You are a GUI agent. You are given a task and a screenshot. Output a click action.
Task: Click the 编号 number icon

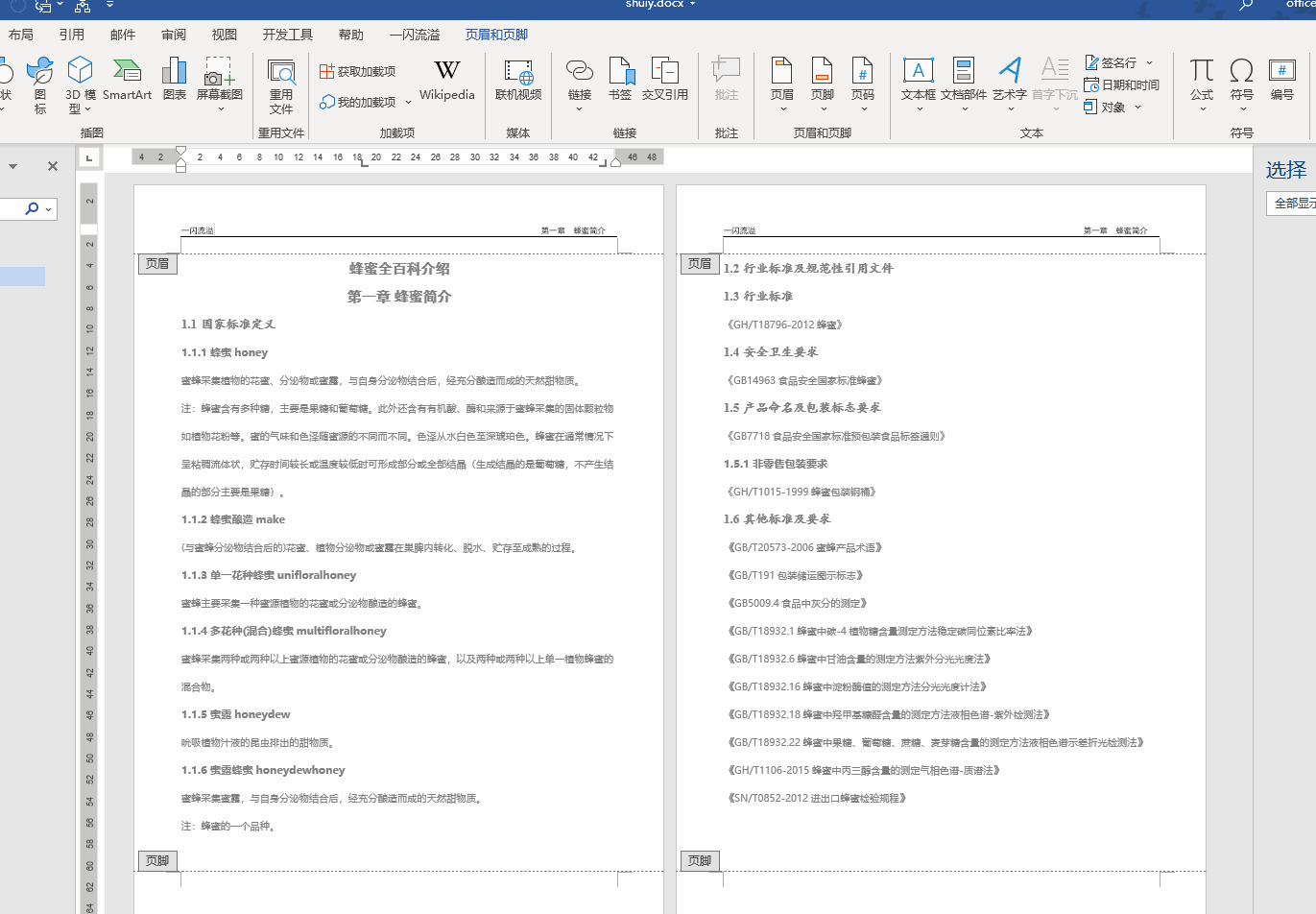(1282, 70)
